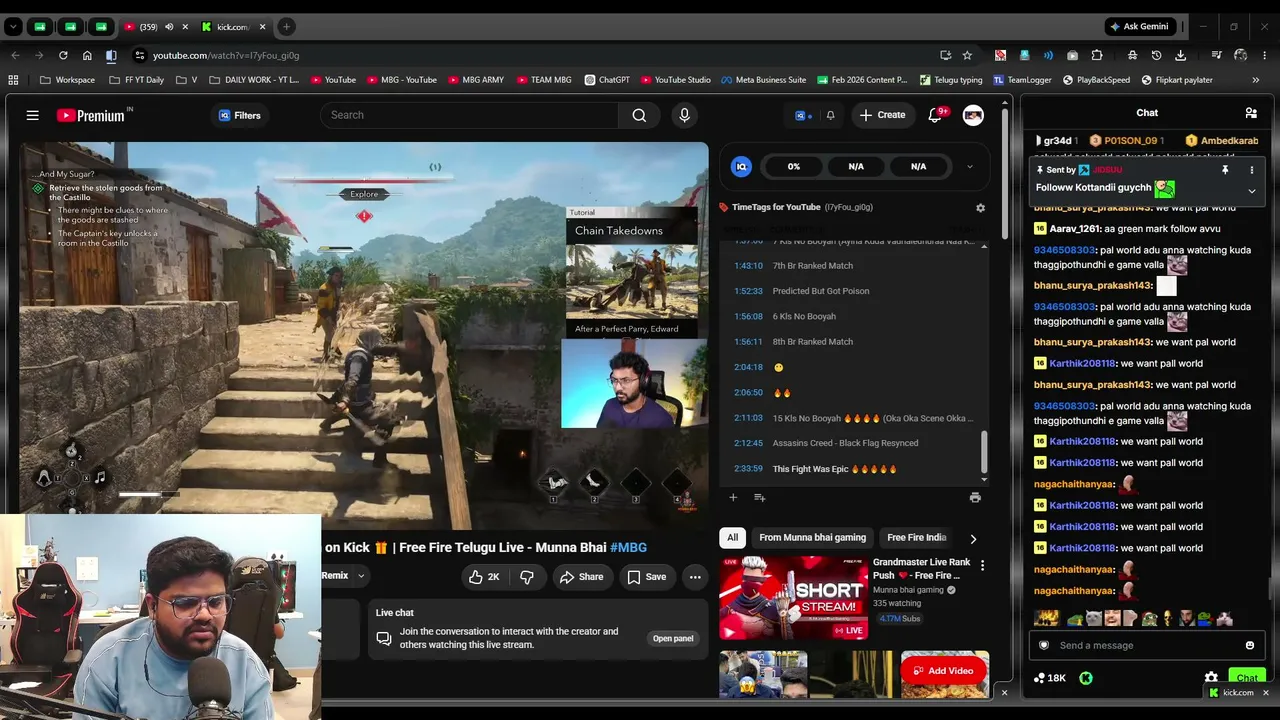The image size is (1280, 720).
Task: Open a new browser tab
Action: tap(286, 27)
